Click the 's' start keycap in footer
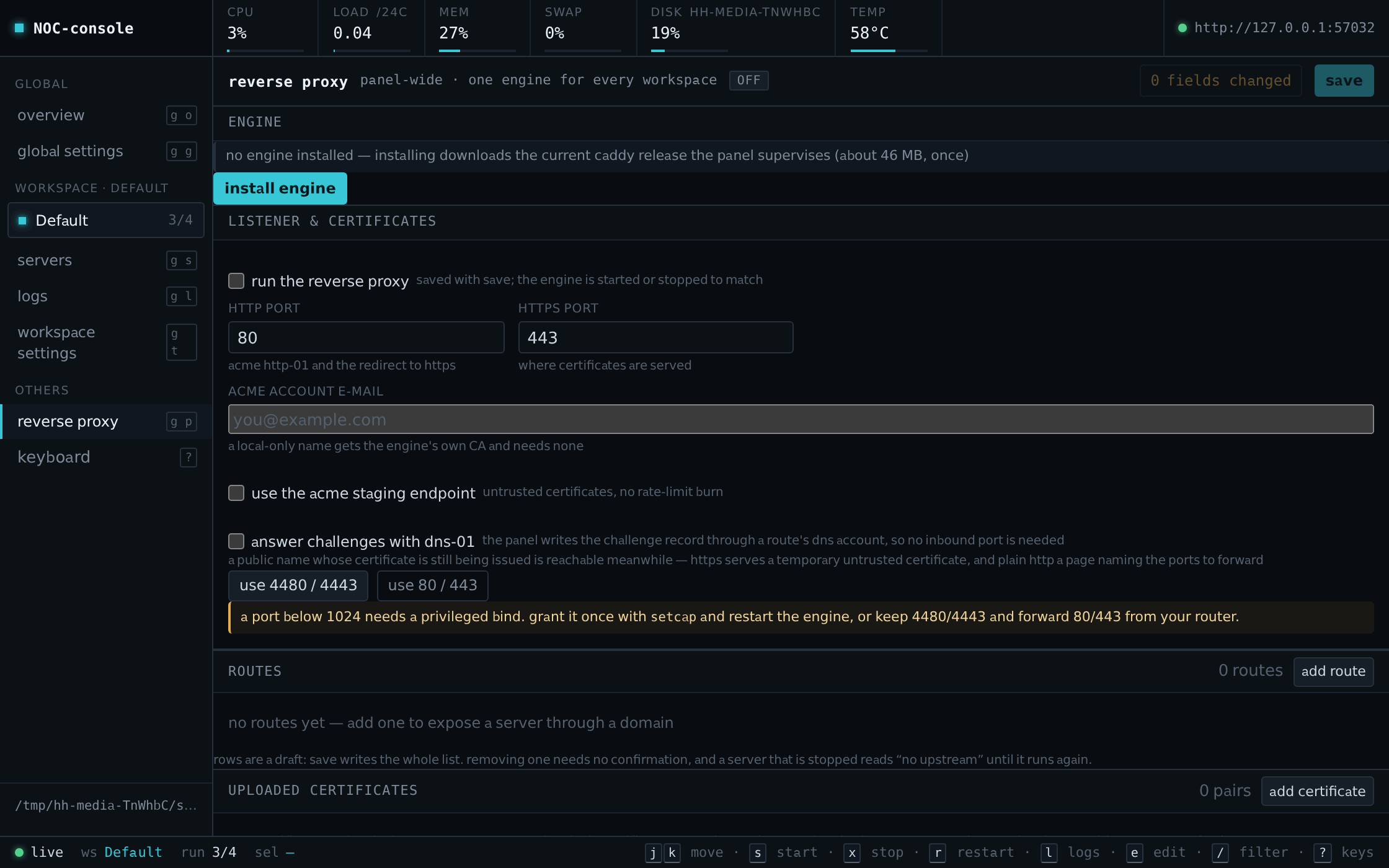Viewport: 1389px width, 868px height. pos(757,852)
